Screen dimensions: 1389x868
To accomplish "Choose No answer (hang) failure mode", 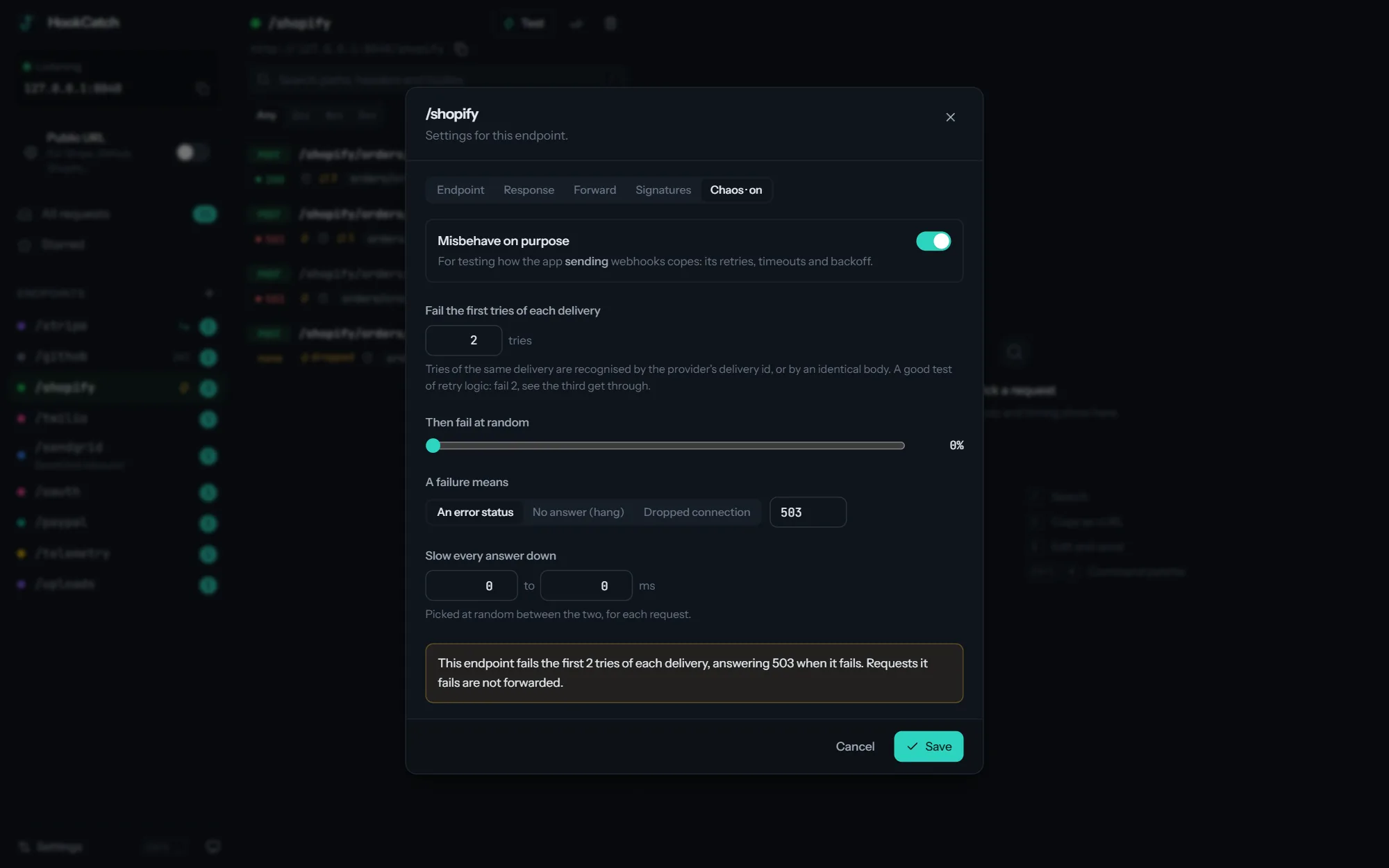I will 578,512.
